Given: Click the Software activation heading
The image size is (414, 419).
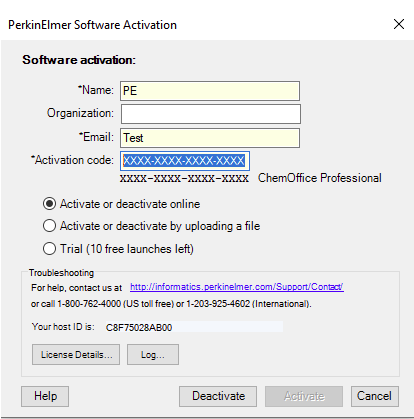Looking at the screenshot, I should pyautogui.click(x=79, y=60).
